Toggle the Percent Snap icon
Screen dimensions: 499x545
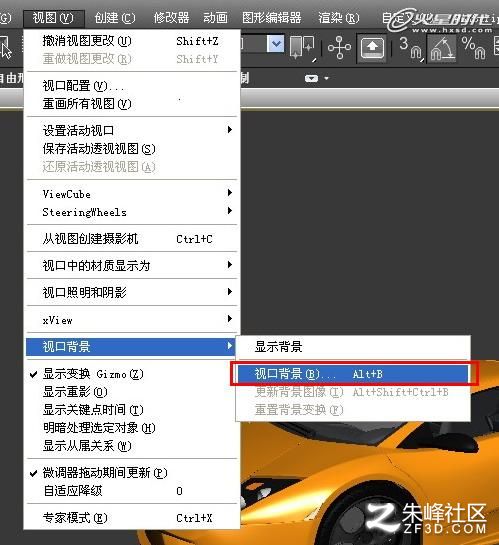[473, 48]
